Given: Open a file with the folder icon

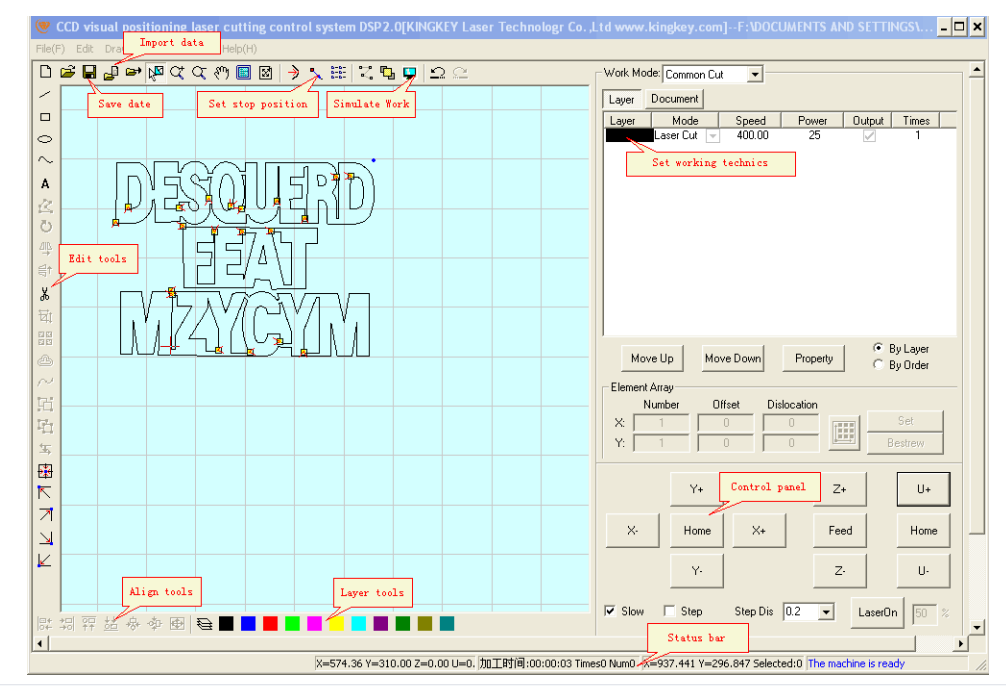Looking at the screenshot, I should (67, 72).
